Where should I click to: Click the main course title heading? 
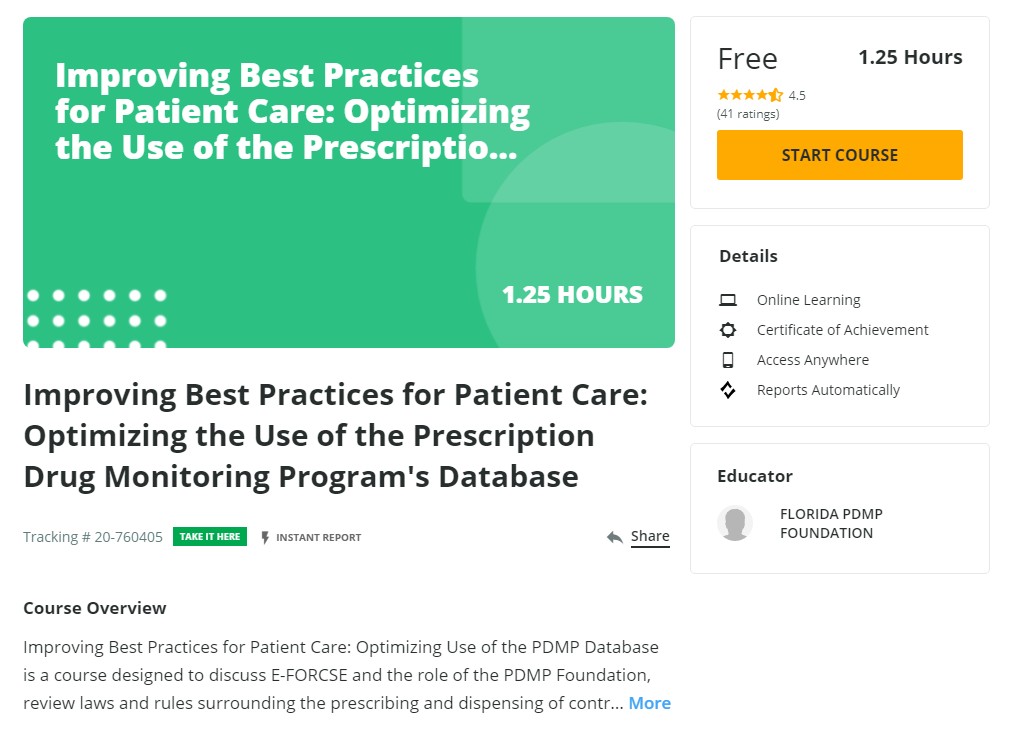pyautogui.click(x=336, y=435)
